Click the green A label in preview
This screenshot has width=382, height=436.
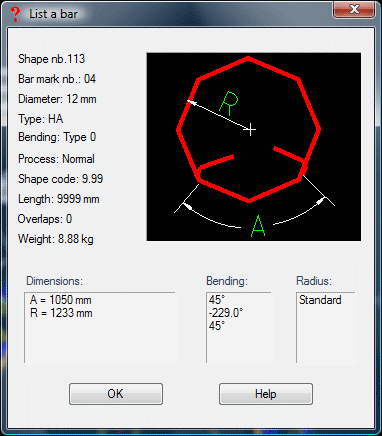click(258, 226)
